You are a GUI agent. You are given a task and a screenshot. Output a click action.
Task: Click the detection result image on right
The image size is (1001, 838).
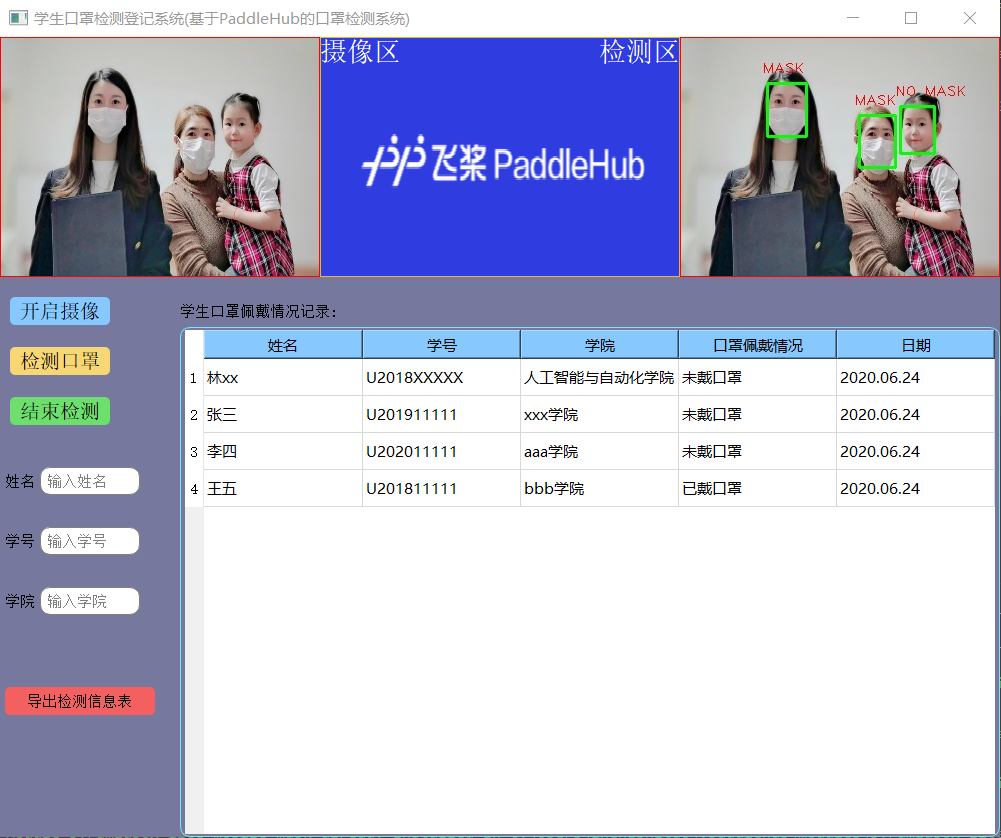click(840, 157)
